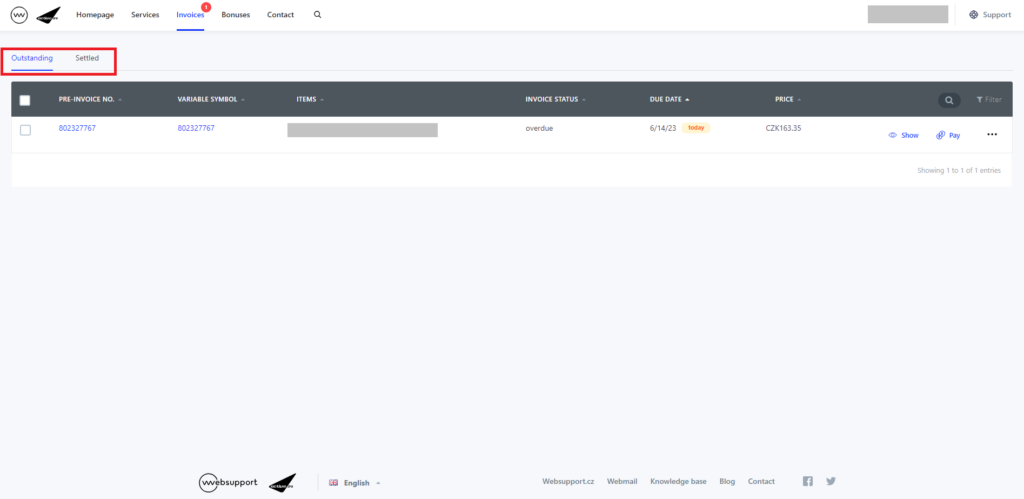The width and height of the screenshot is (1024, 499).
Task: Switch to the Settled tab
Action: coord(87,59)
